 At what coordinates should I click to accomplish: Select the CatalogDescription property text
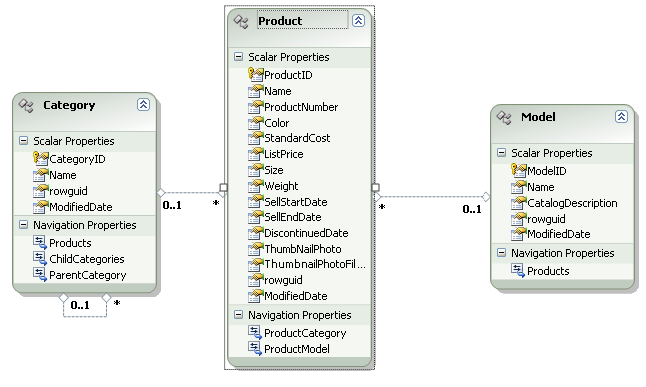pos(572,203)
